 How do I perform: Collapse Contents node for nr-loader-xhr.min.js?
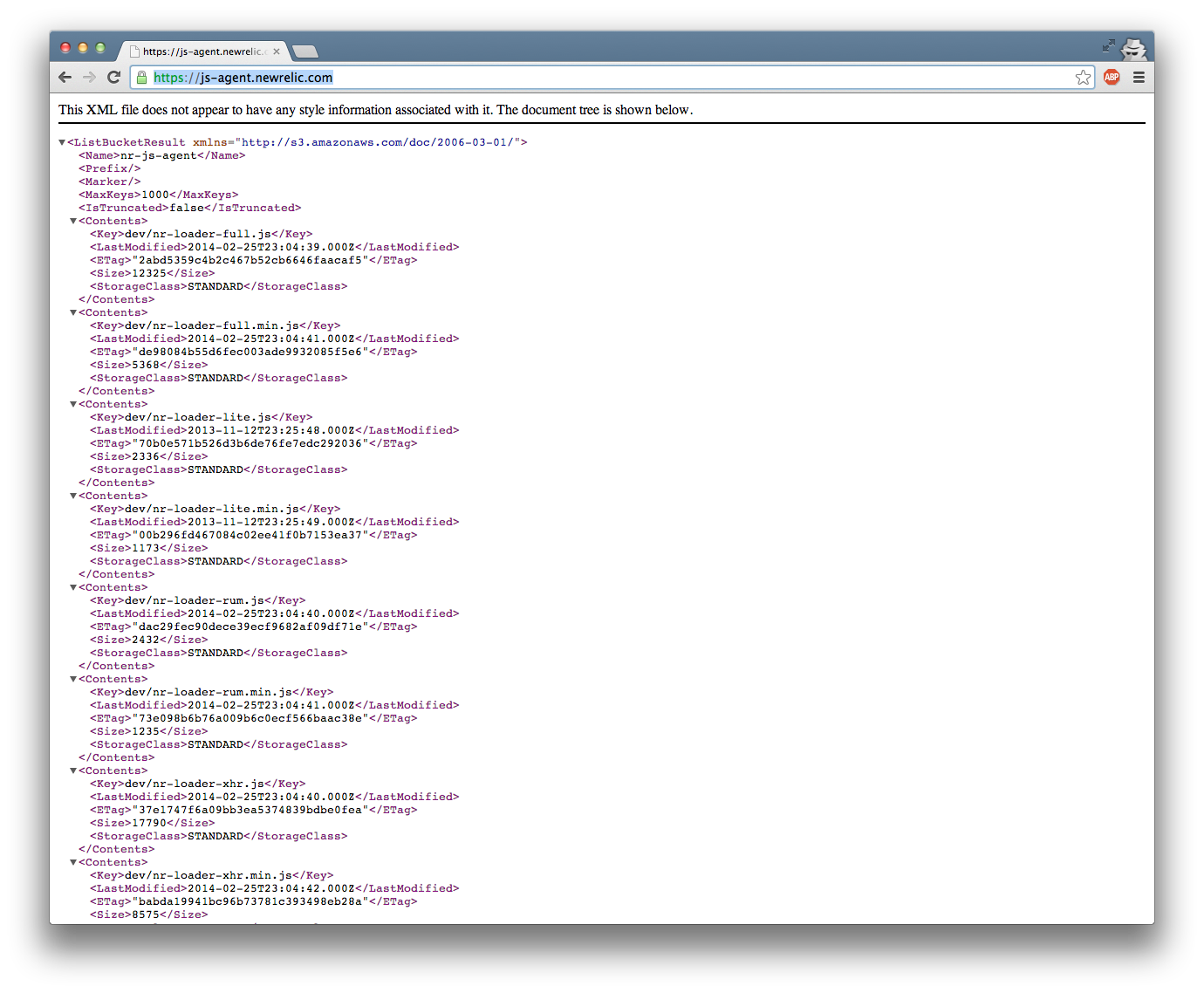(x=73, y=862)
